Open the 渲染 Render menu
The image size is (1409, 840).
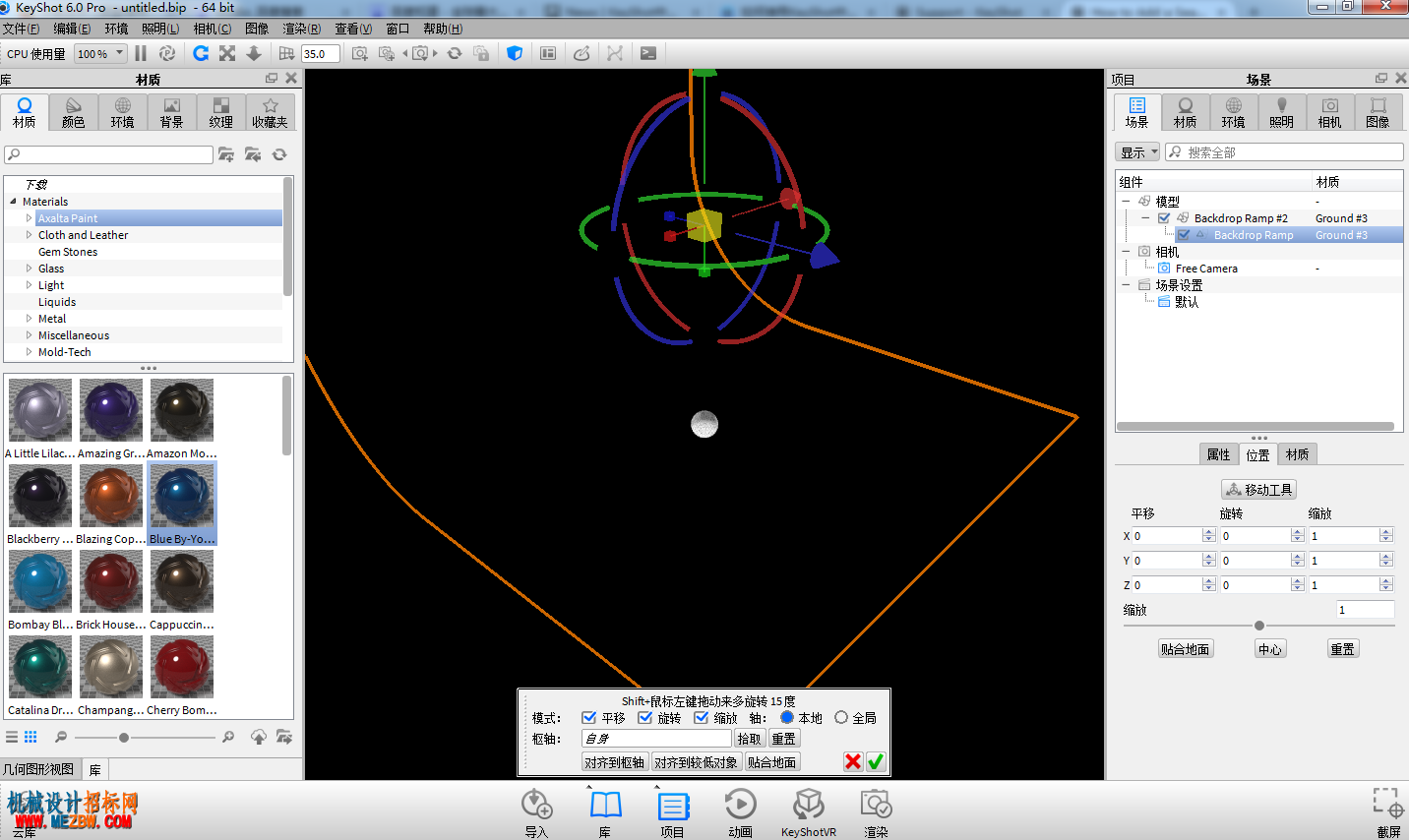(301, 29)
